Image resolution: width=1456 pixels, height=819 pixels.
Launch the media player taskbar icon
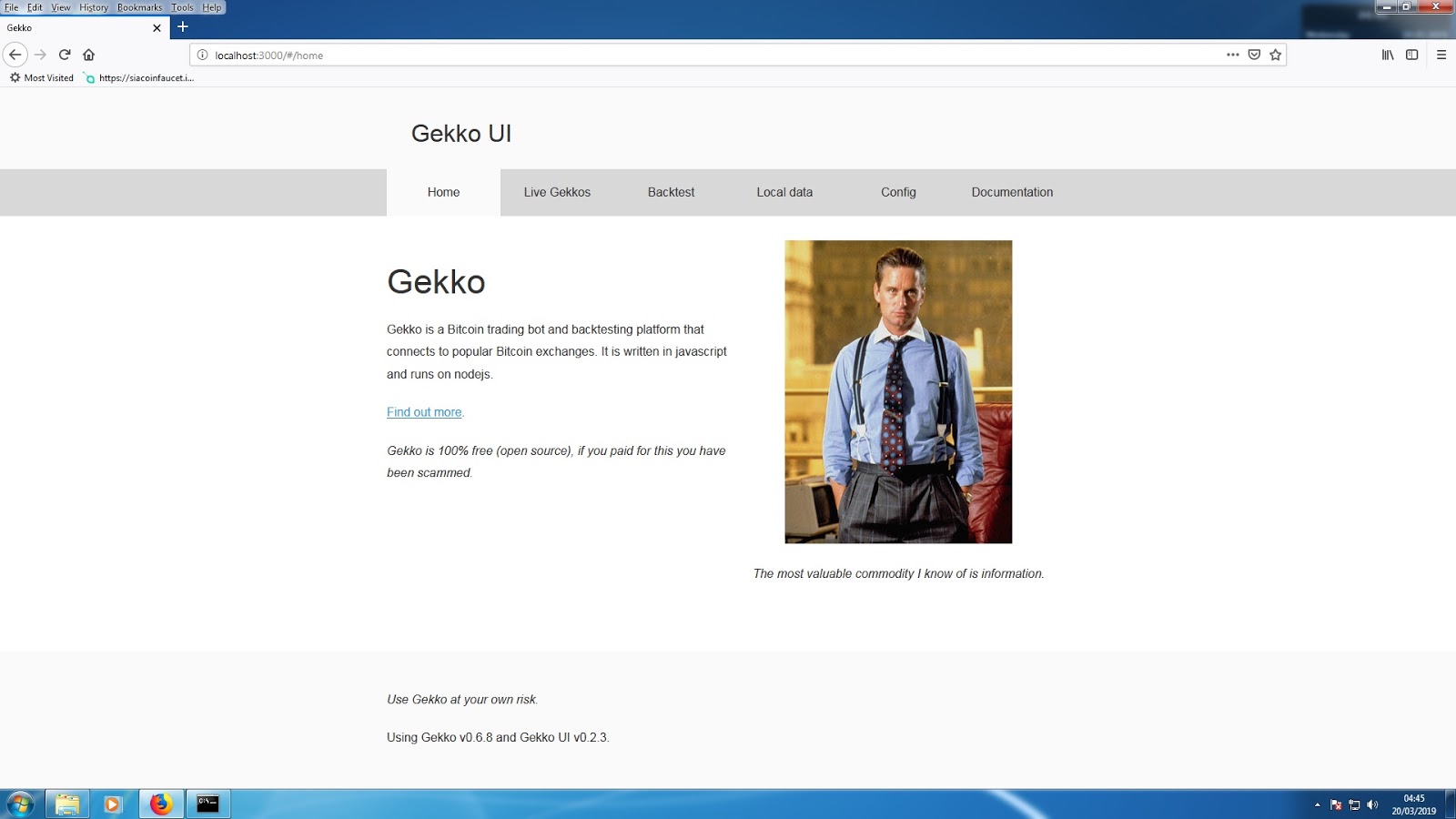(x=113, y=804)
